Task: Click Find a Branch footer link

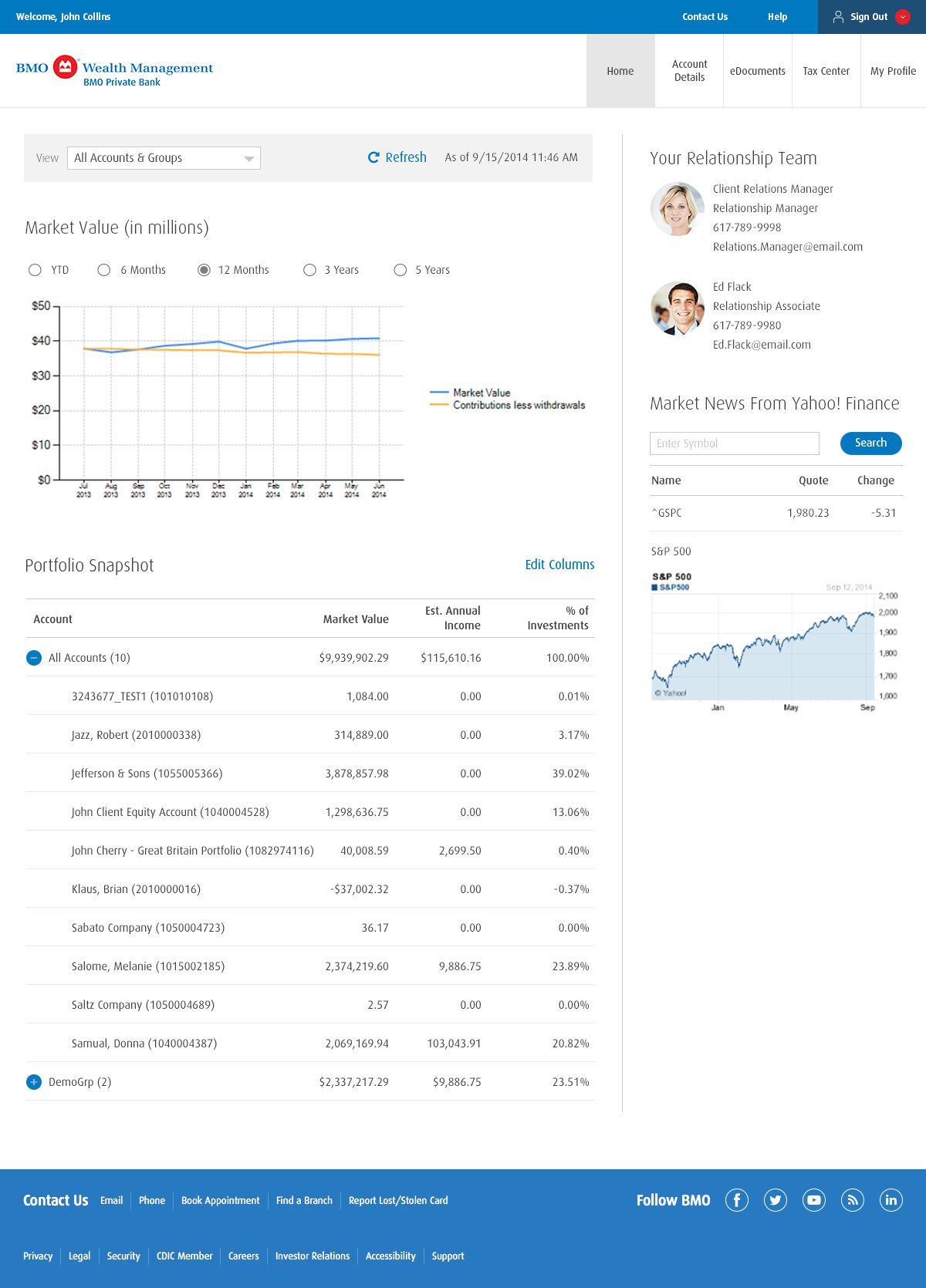Action: [x=304, y=1200]
